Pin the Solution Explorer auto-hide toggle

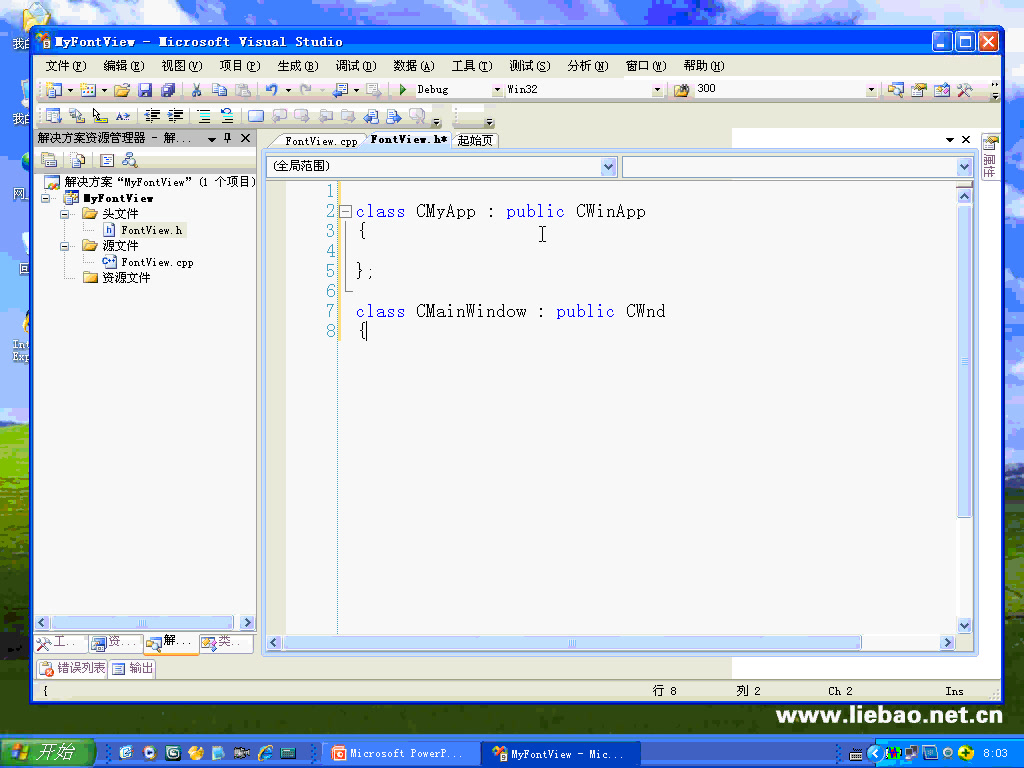click(227, 138)
